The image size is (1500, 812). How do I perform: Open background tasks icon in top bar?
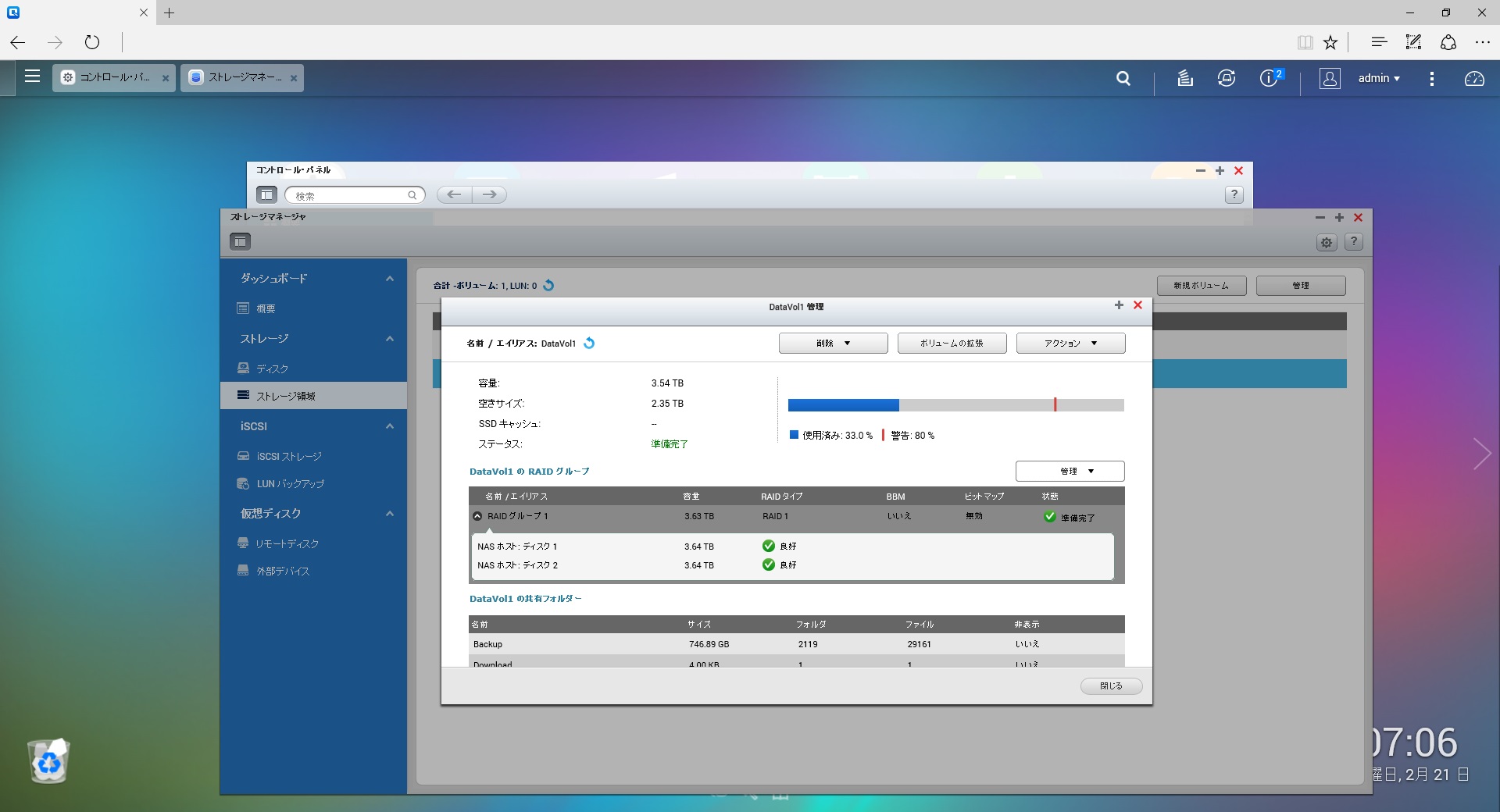pos(1185,78)
